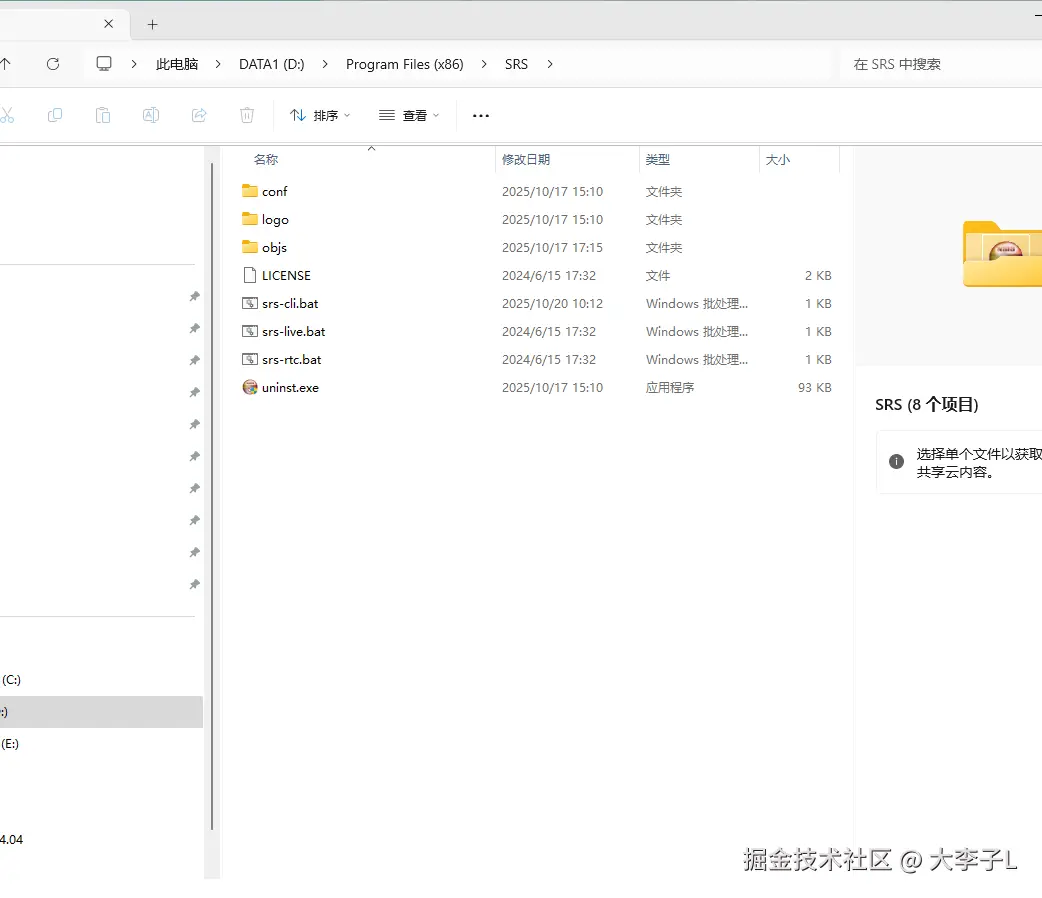This screenshot has width=1042, height=898.
Task: Select the srs-live.bat file icon
Action: 250,331
